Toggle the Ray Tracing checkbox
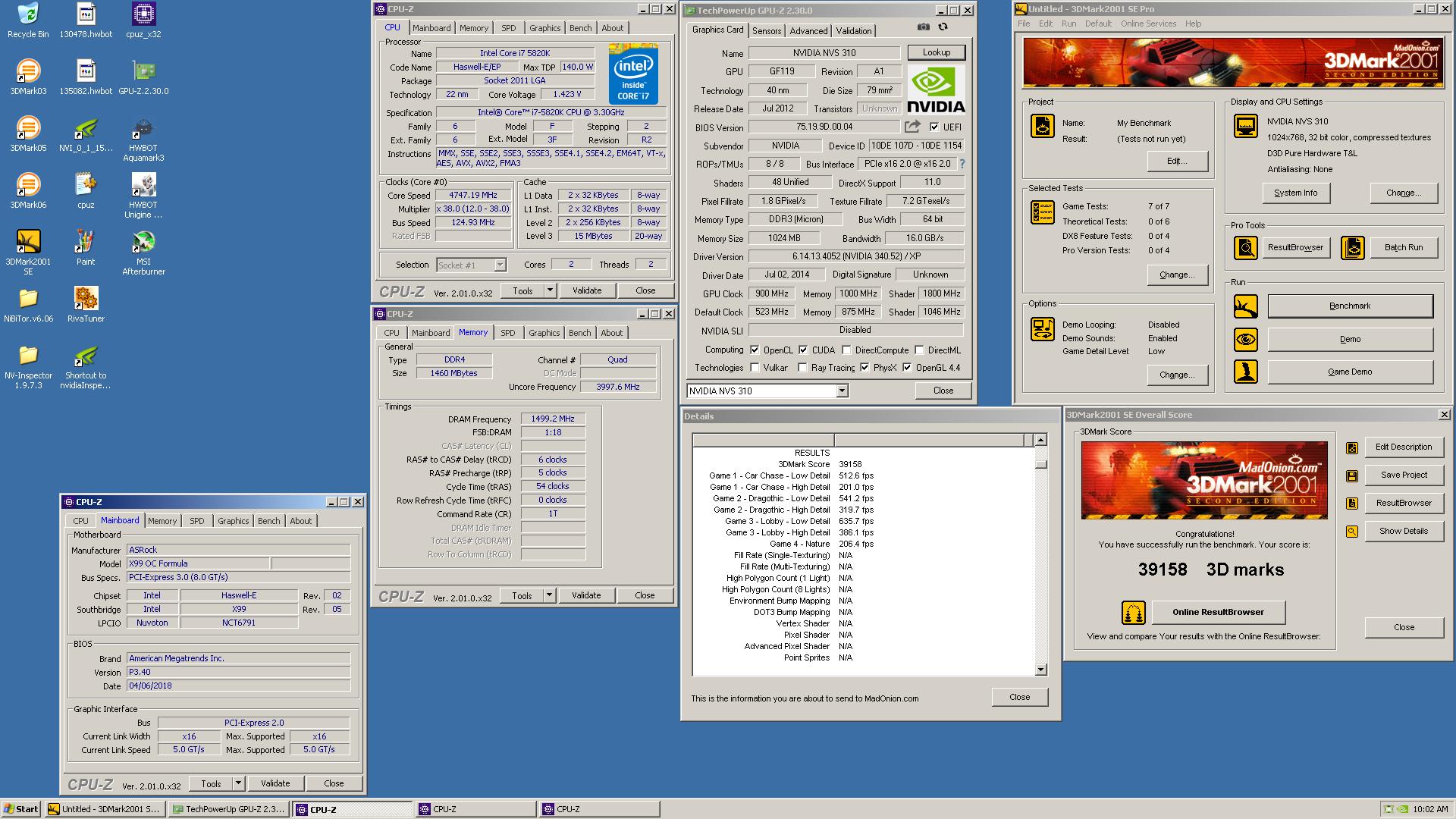The width and height of the screenshot is (1456, 819). point(802,368)
